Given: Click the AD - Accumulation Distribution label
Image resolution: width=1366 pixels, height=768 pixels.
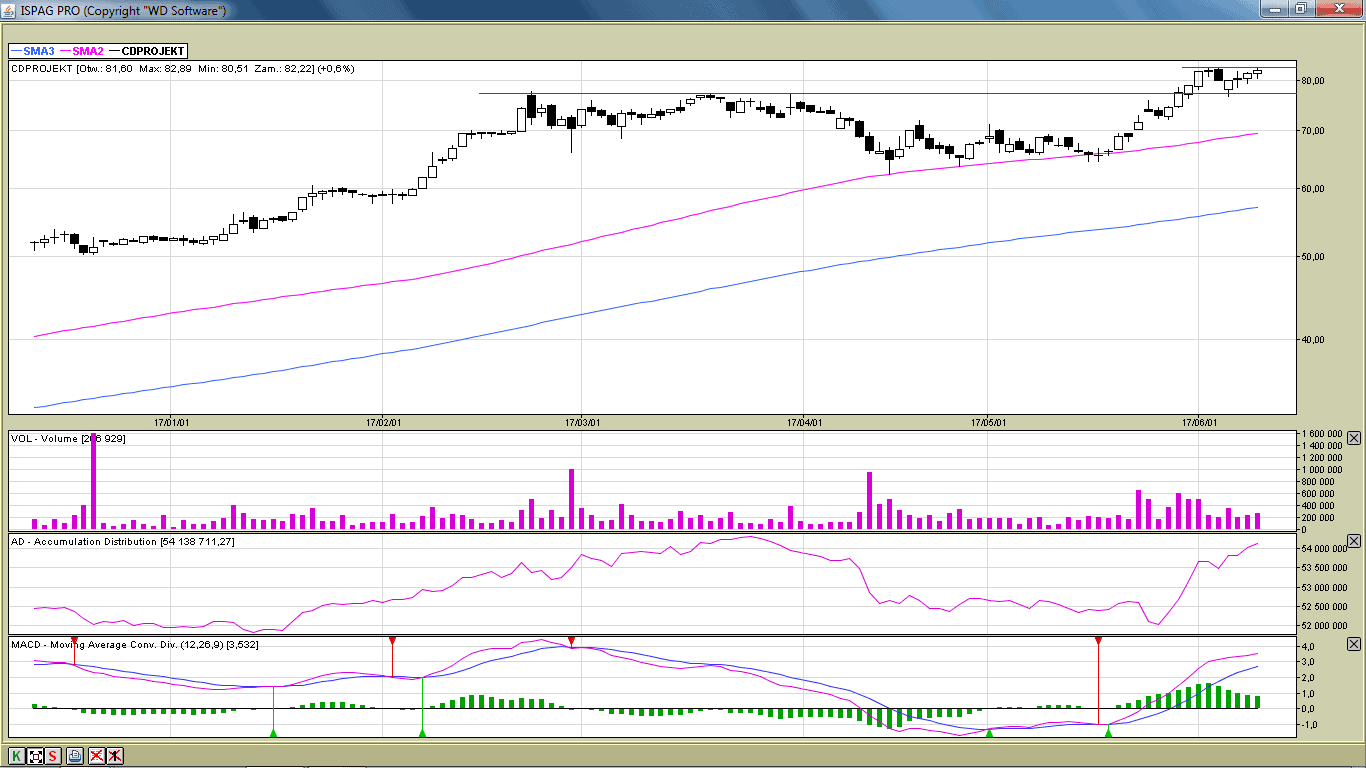Looking at the screenshot, I should 123,542.
